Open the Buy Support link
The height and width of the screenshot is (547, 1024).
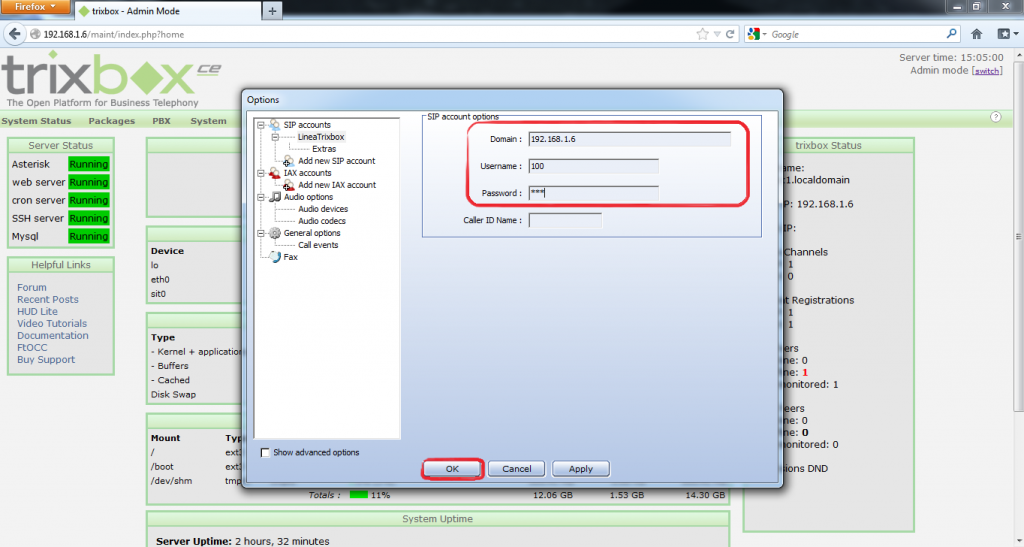pos(46,360)
